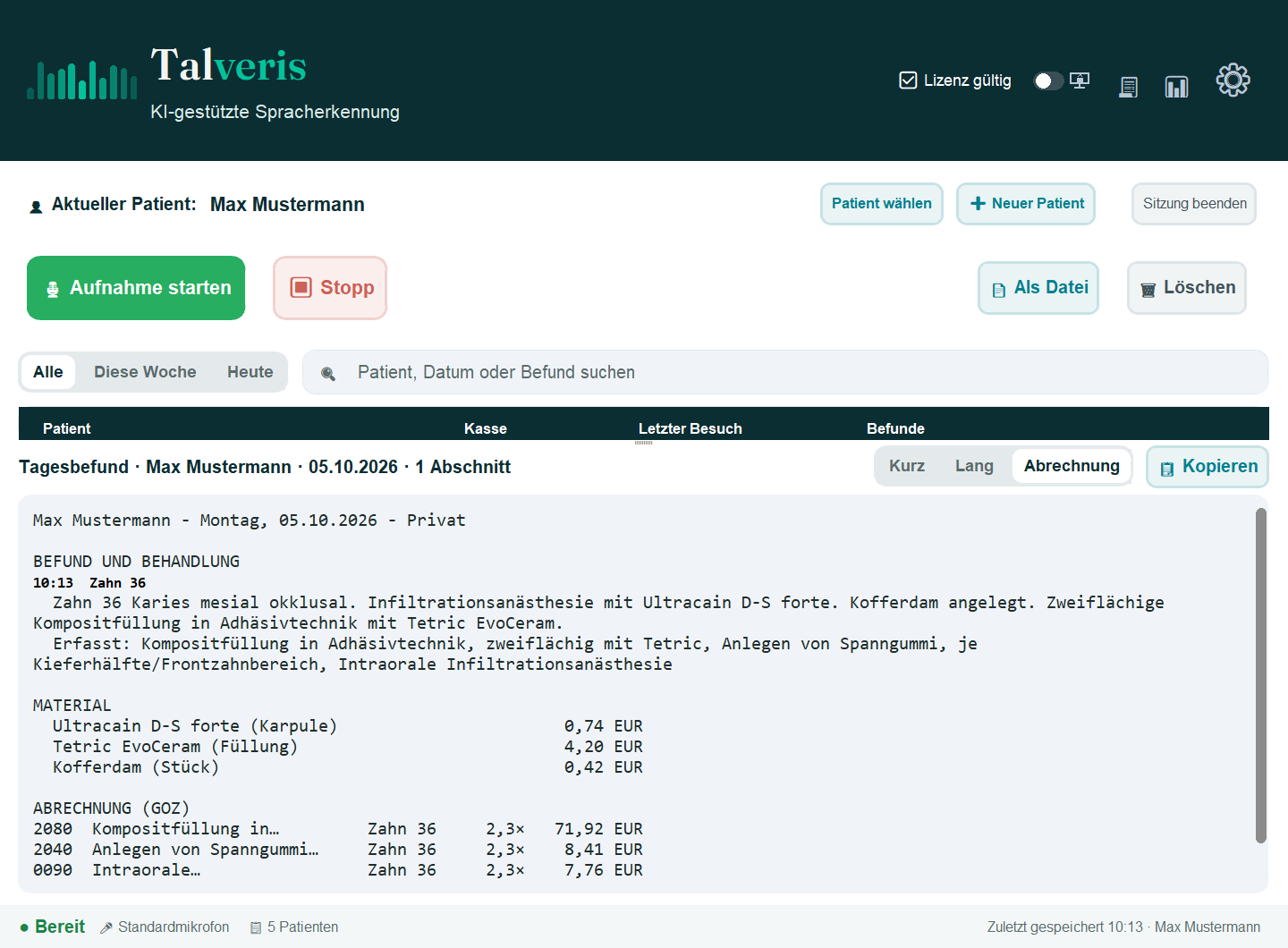This screenshot has height=948, width=1288.
Task: Toggle the Lizenz gültig checkbox
Action: [908, 80]
